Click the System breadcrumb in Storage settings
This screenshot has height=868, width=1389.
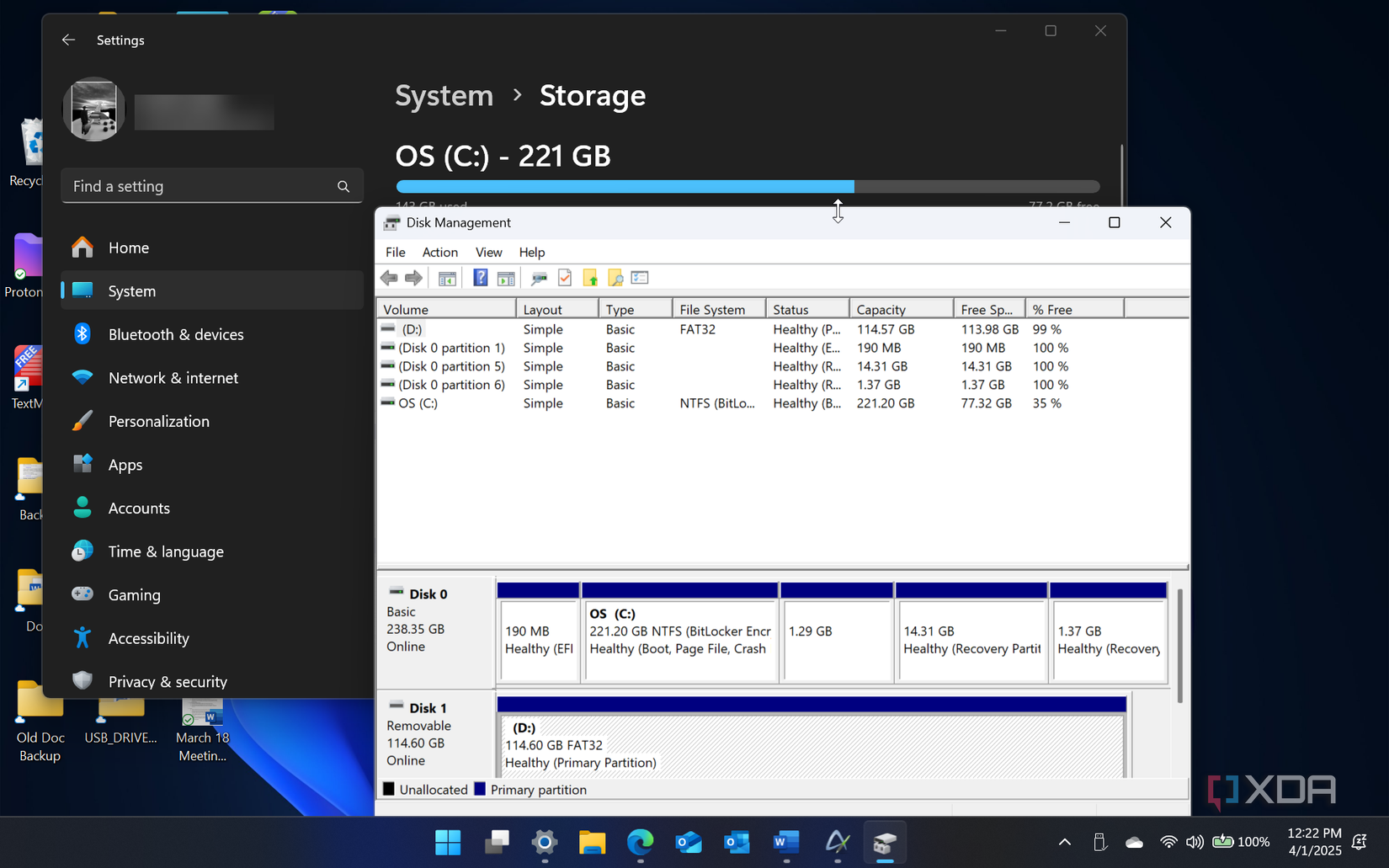[x=444, y=96]
